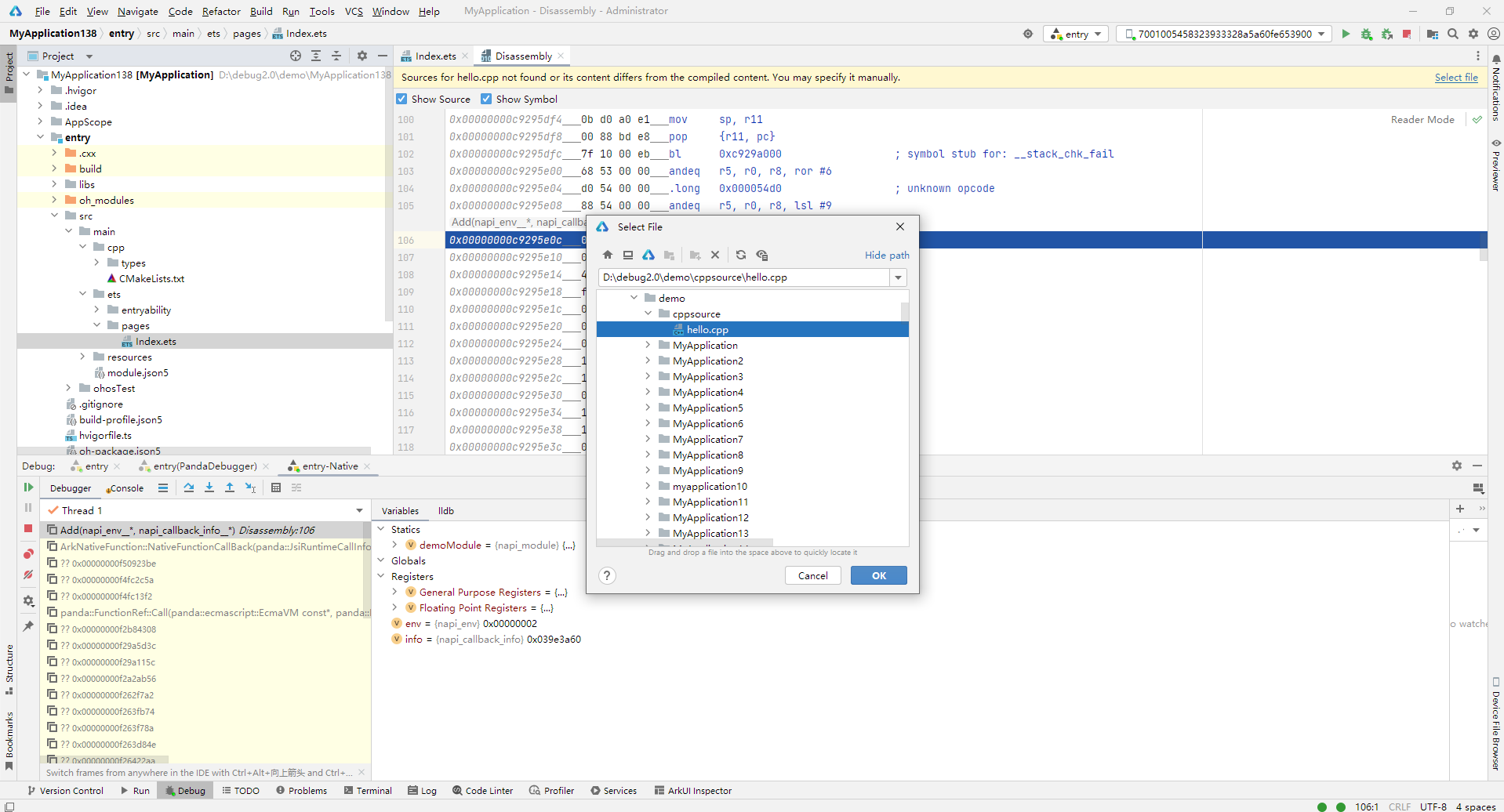Click Step Into debugger icon
The height and width of the screenshot is (812, 1504).
click(209, 488)
